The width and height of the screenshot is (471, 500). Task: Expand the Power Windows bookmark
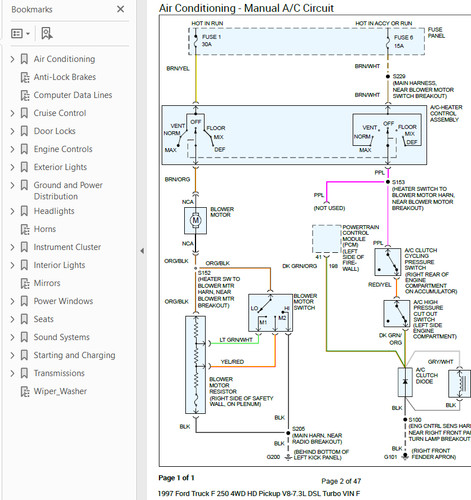[12, 301]
